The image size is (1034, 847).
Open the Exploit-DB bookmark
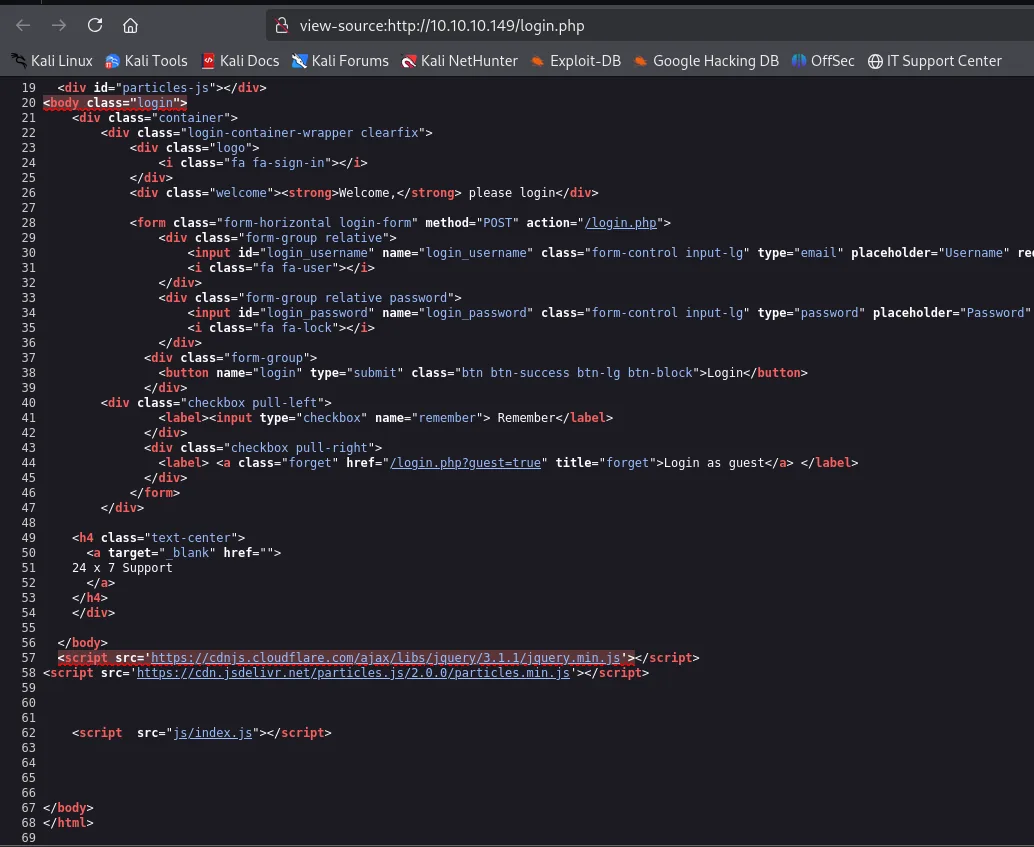tap(576, 61)
